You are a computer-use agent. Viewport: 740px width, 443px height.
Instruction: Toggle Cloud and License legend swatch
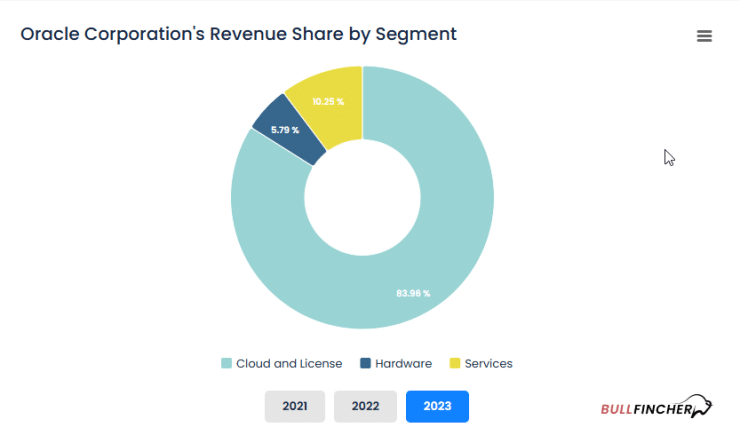pyautogui.click(x=227, y=363)
